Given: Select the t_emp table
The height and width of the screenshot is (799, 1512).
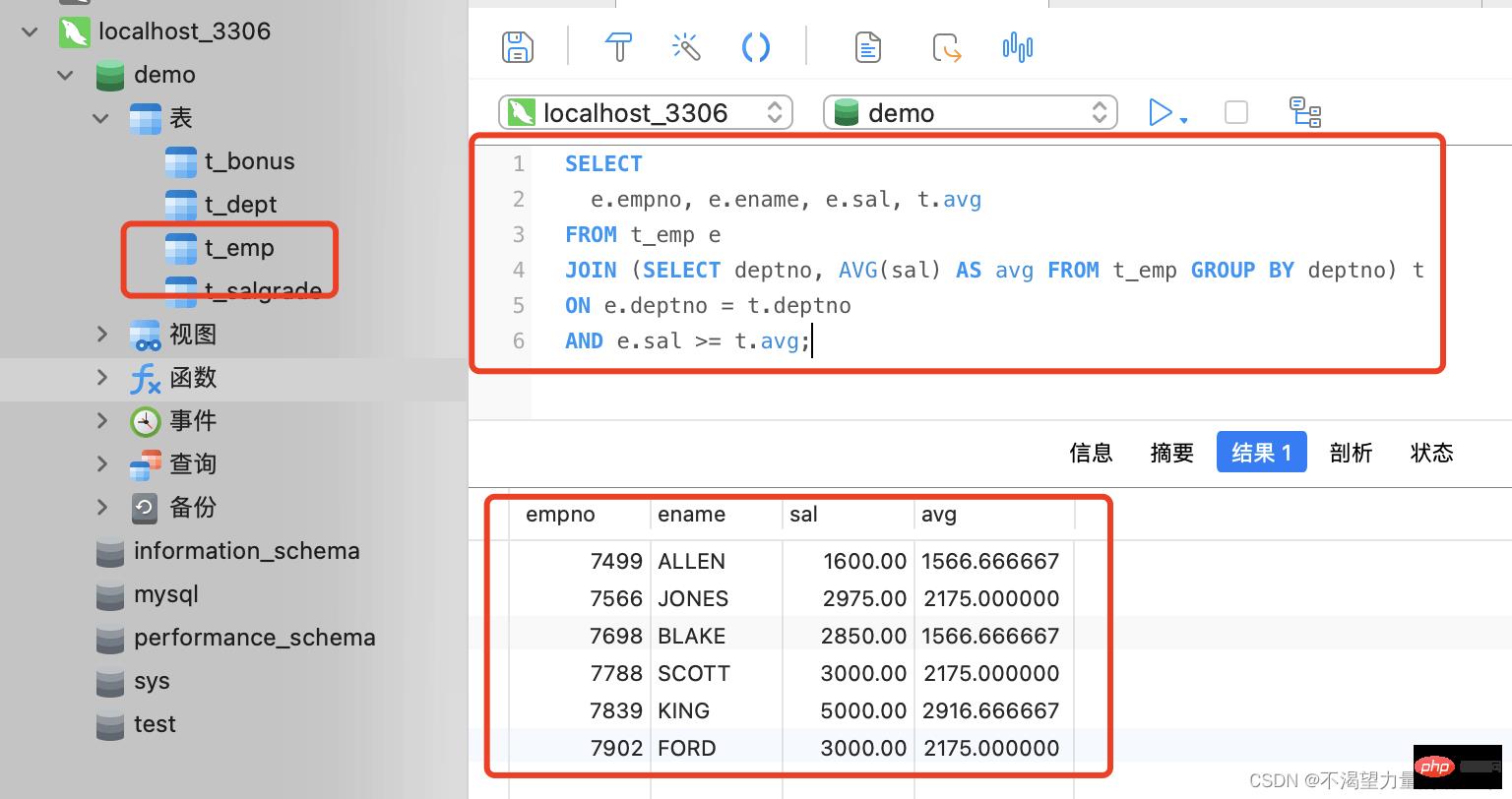Looking at the screenshot, I should pos(239,248).
